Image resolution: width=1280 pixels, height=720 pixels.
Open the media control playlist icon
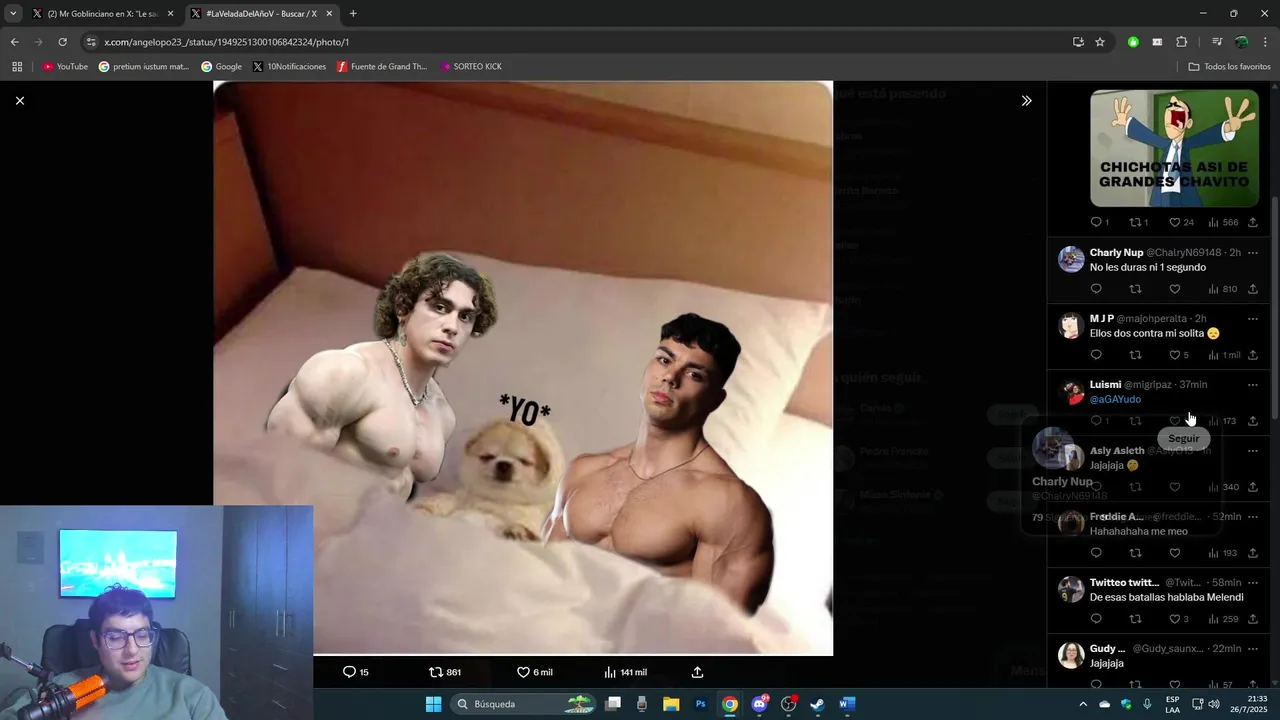[1217, 42]
